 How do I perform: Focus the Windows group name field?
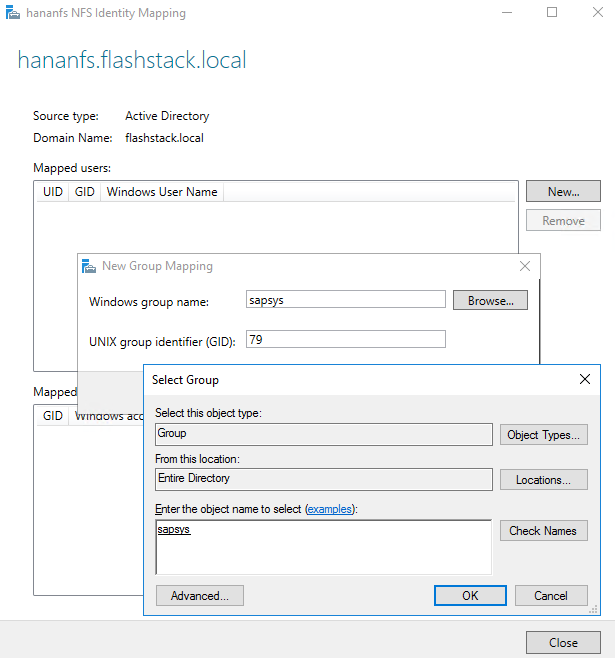tap(346, 299)
